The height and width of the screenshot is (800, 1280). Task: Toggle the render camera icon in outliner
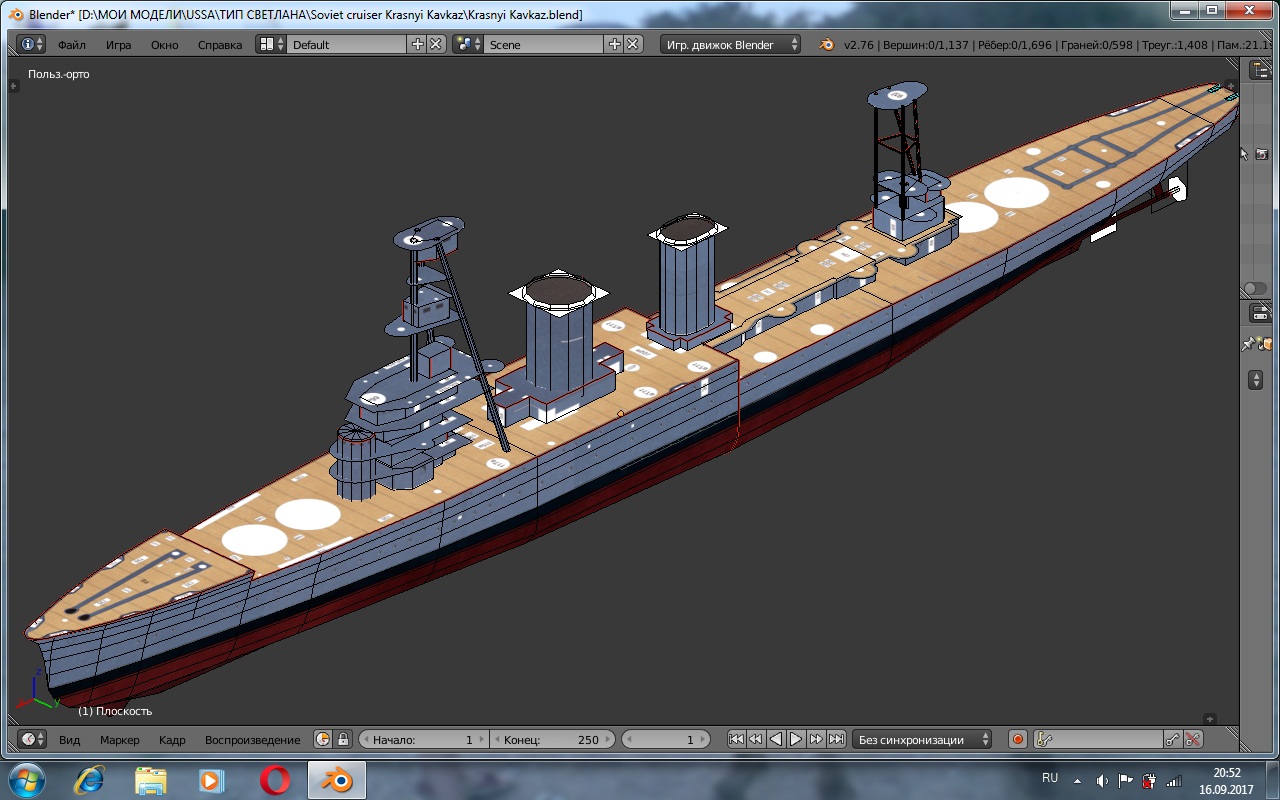pyautogui.click(x=1262, y=153)
